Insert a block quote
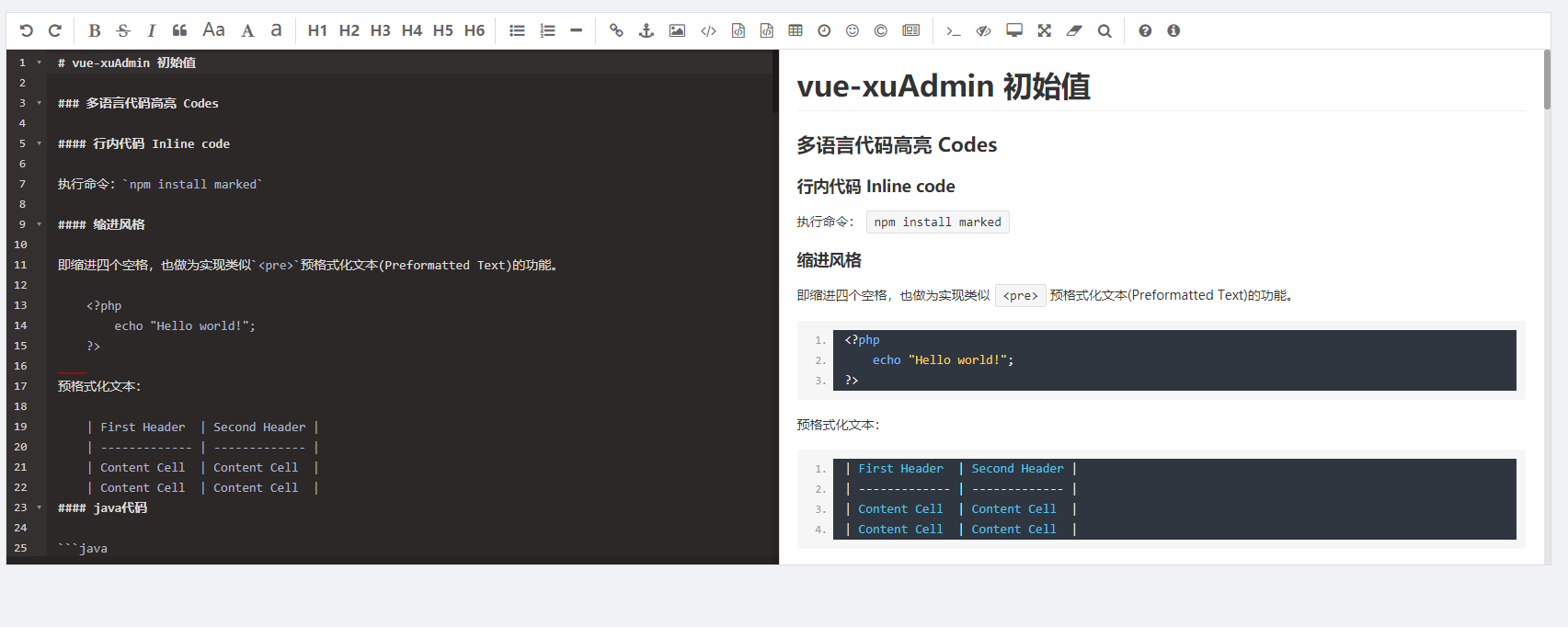Image resolution: width=1568 pixels, height=627 pixels. coord(180,30)
